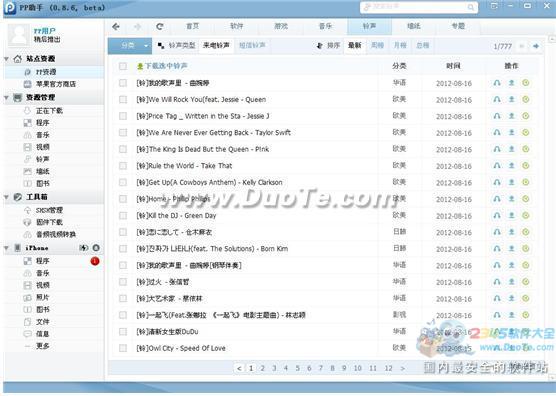Collapse the 工具箱 tree section
556x396 pixels.
click(6, 197)
